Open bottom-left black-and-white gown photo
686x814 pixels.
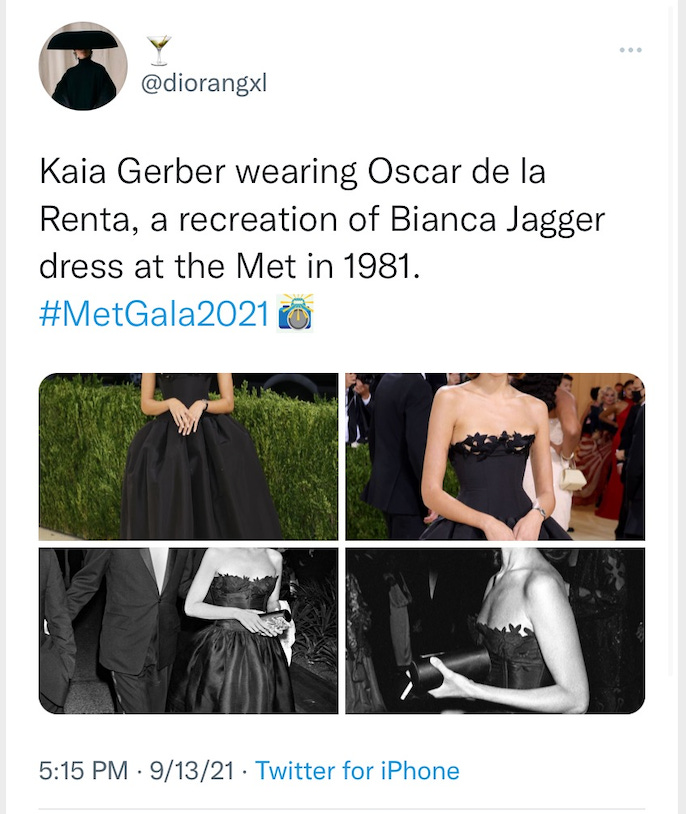point(189,630)
